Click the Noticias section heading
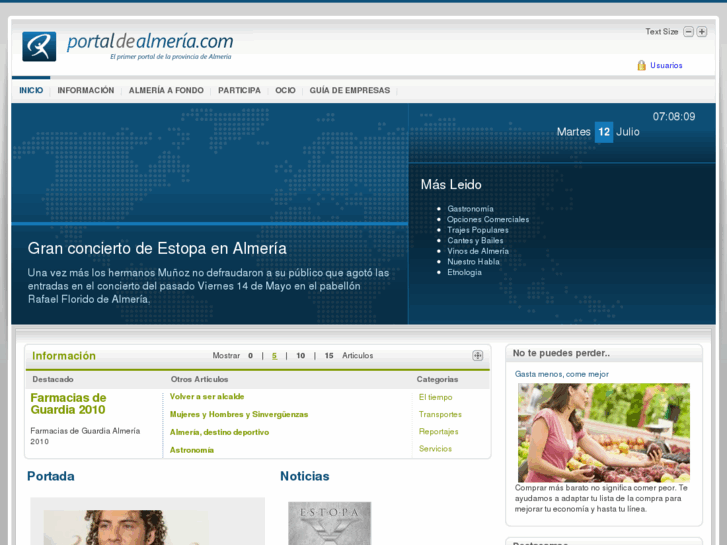Image resolution: width=727 pixels, height=545 pixels. [x=305, y=476]
